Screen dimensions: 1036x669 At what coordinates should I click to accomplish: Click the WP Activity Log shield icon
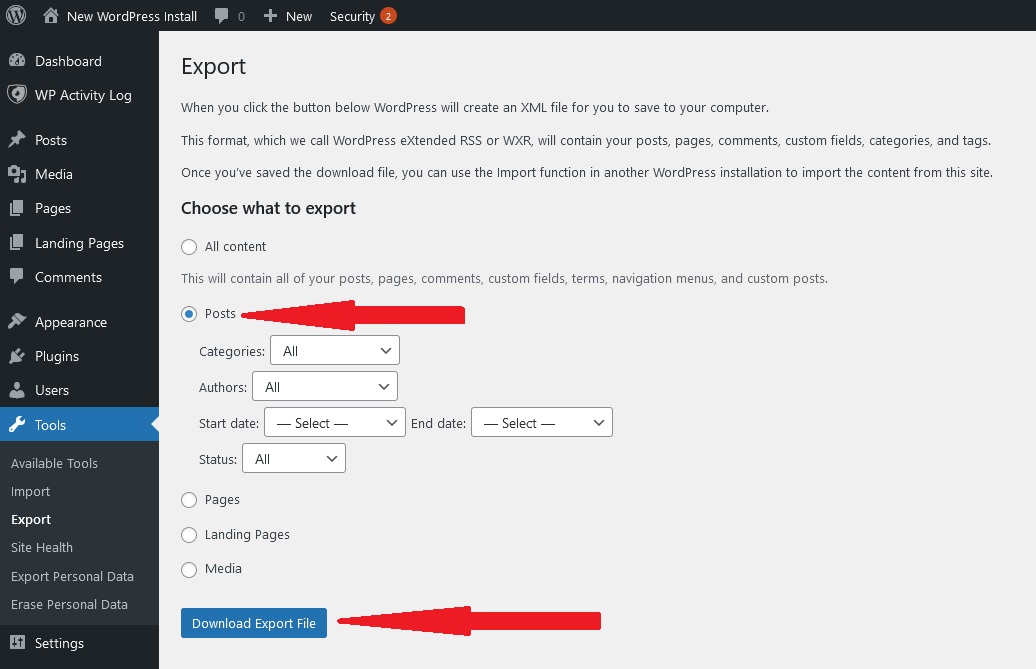pos(17,94)
